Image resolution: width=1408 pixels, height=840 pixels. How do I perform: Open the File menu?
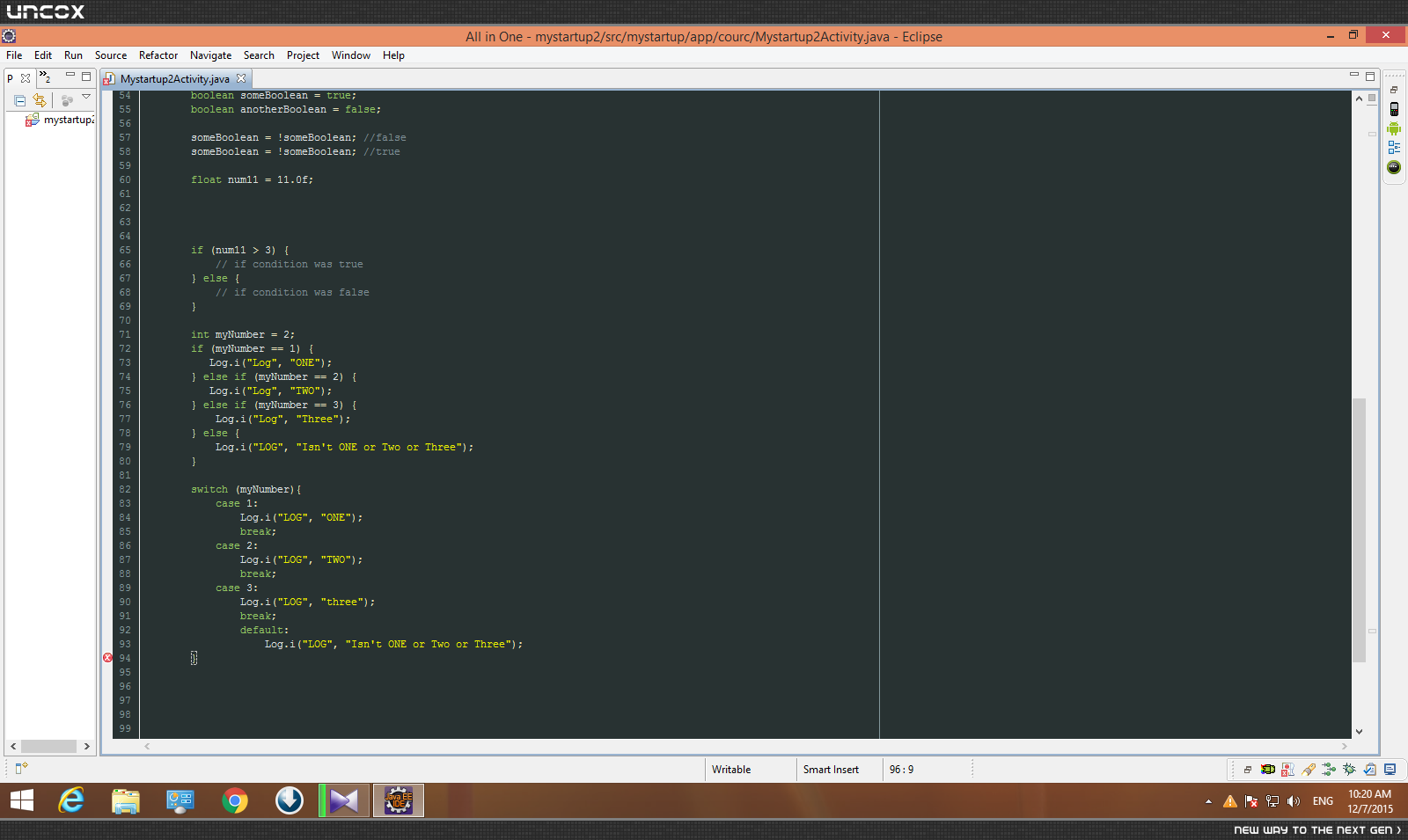click(14, 55)
